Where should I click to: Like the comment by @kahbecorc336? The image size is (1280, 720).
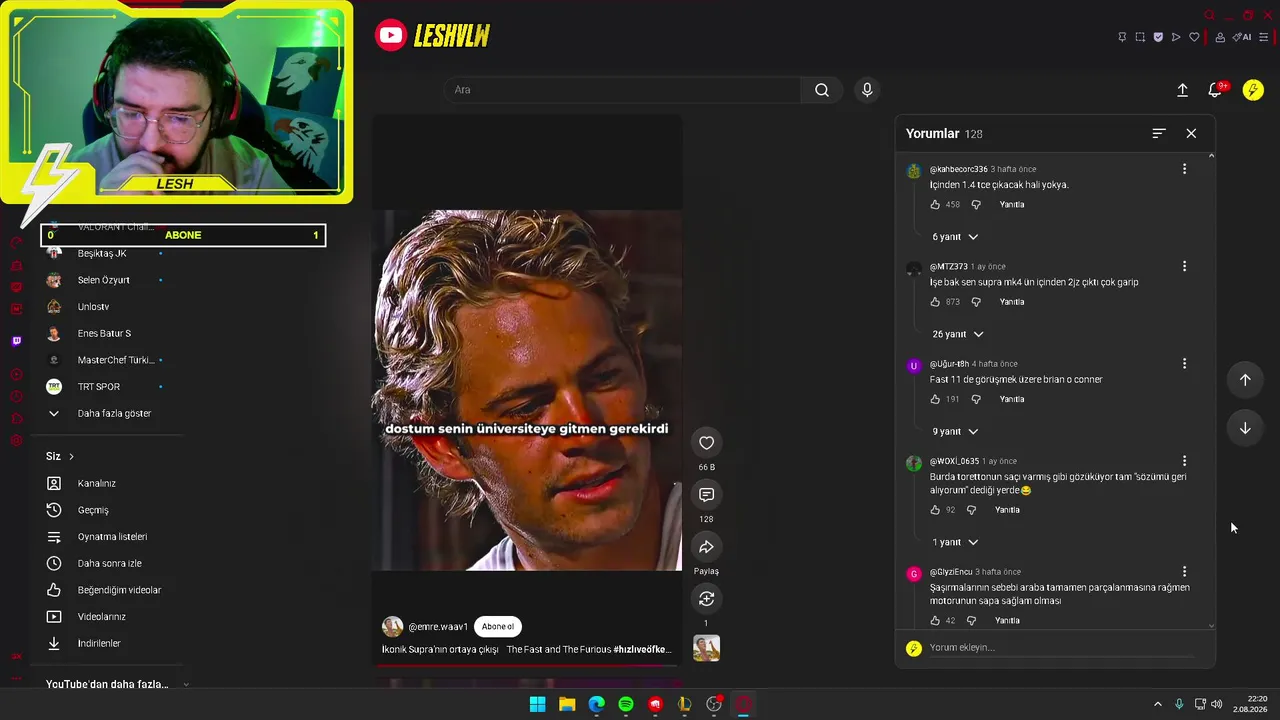click(x=935, y=204)
